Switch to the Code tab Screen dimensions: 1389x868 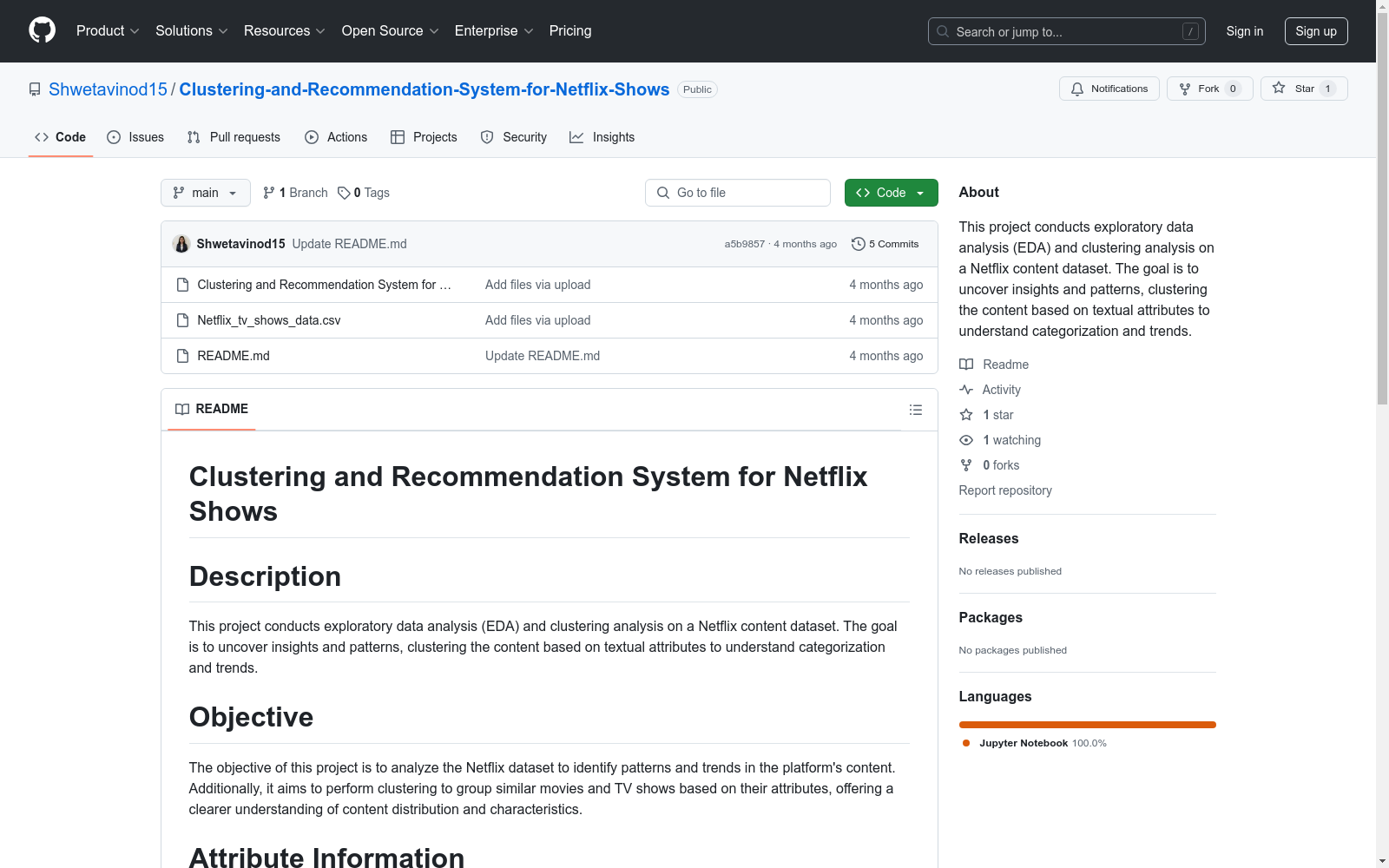61,137
